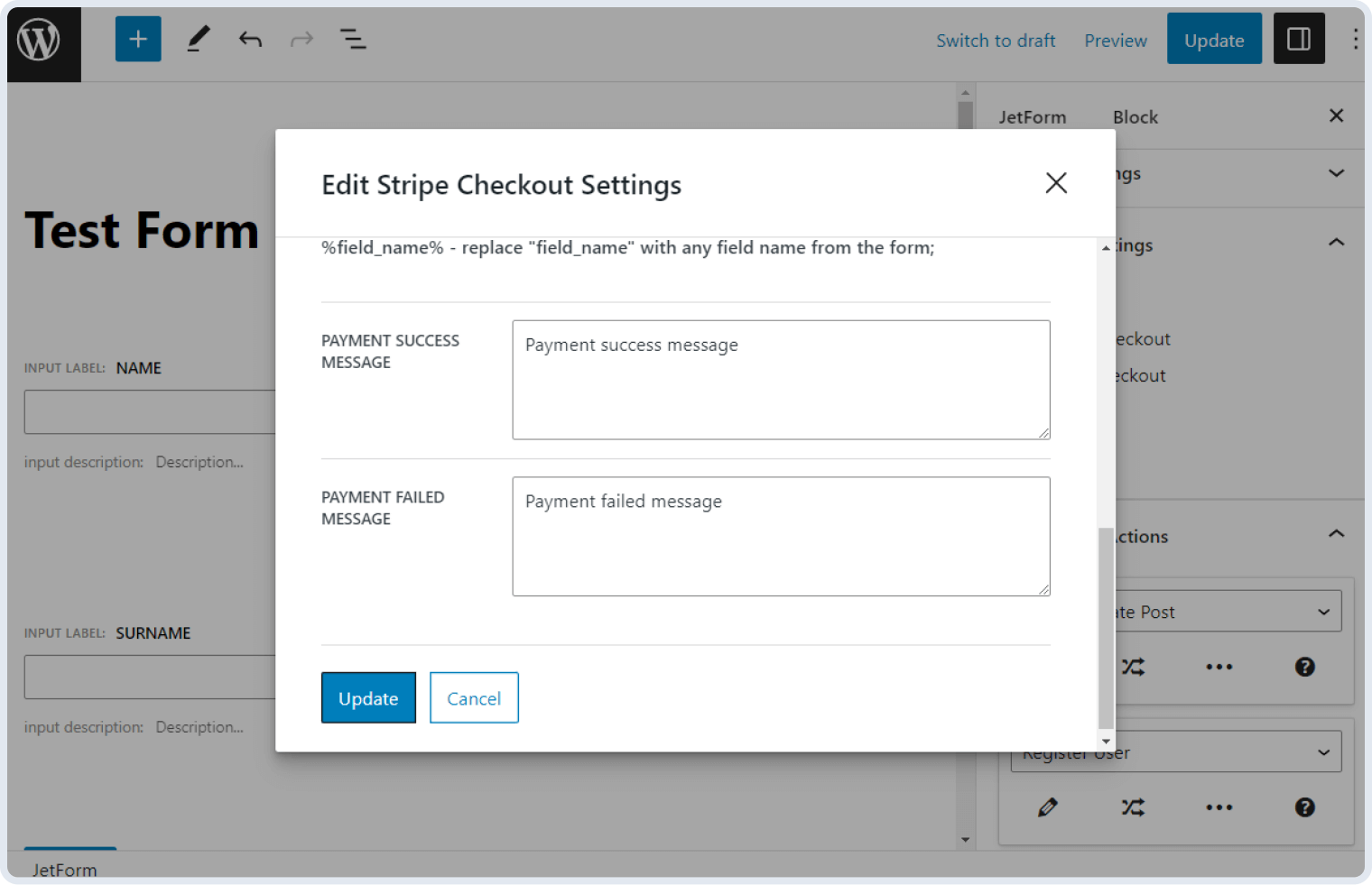Open the editor options menu
This screenshot has height=885, width=1372.
tap(1355, 39)
